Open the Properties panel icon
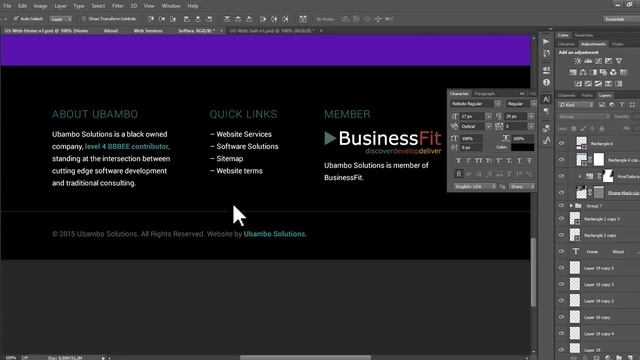 (x=546, y=70)
